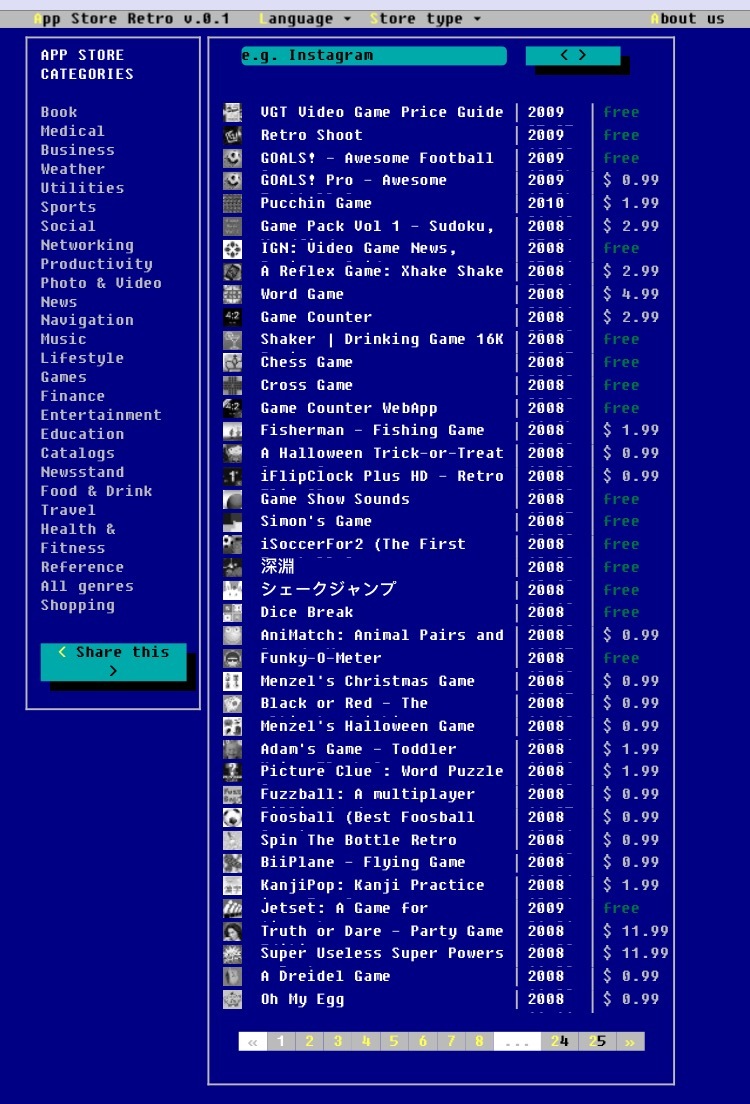The image size is (750, 1104).
Task: Jump to next page using » arrow
Action: (630, 1041)
